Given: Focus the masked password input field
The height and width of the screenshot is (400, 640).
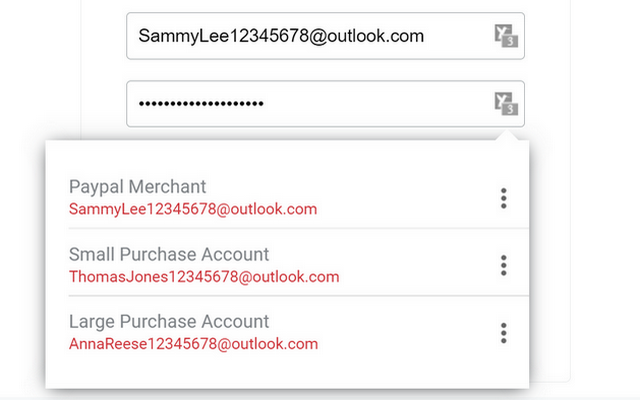Looking at the screenshot, I should click(x=380, y=104).
